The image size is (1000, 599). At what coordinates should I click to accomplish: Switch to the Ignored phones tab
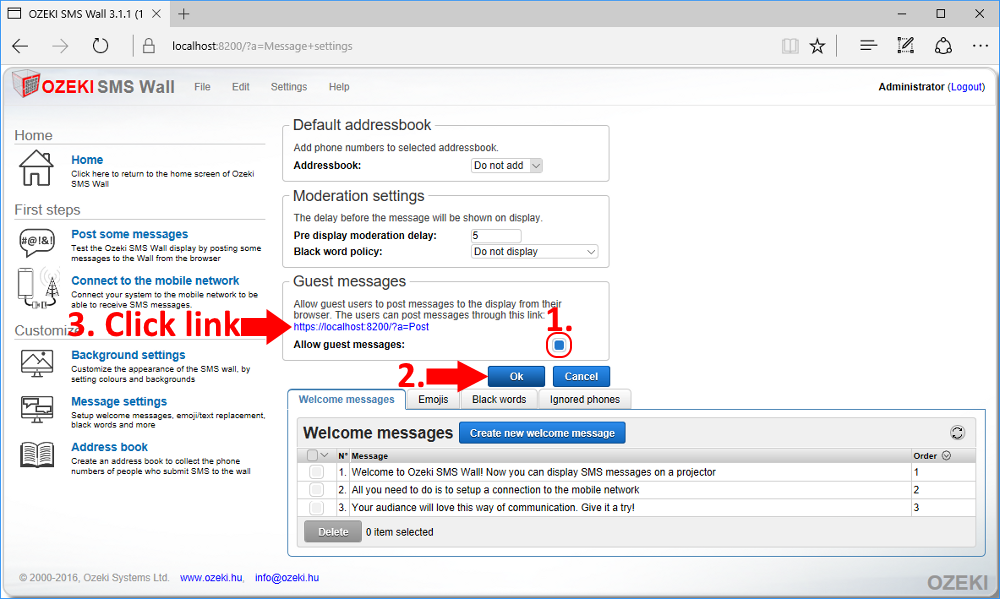click(x=585, y=399)
